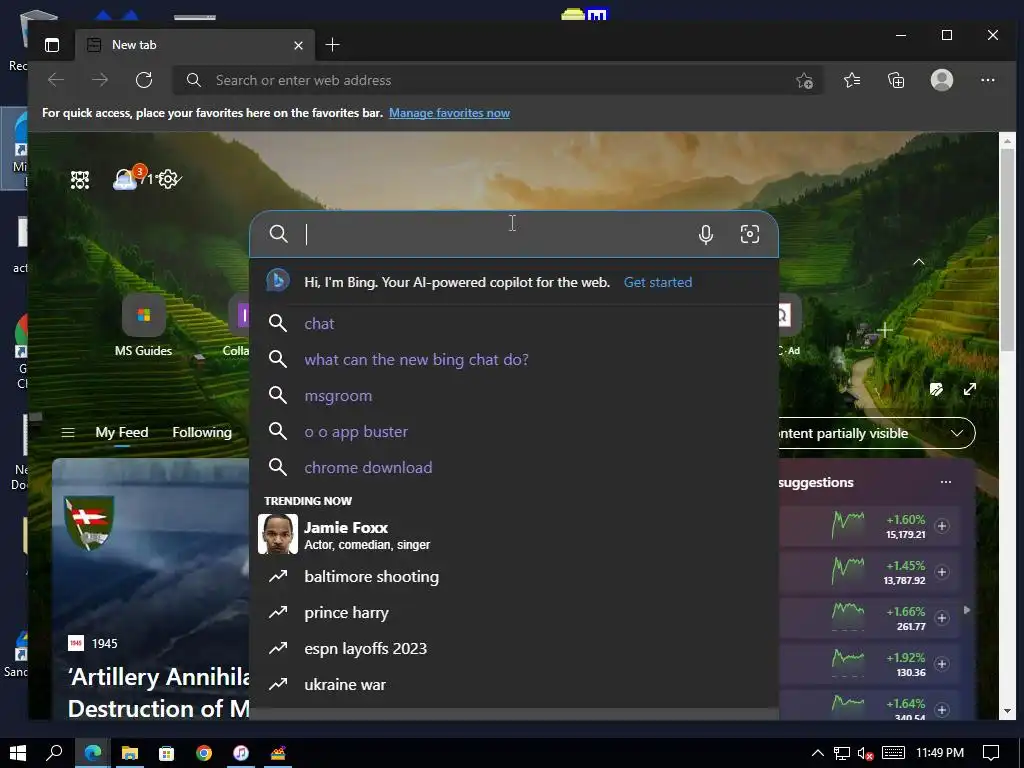The image size is (1024, 768).
Task: Open MS Guides quick link tile
Action: coord(144,325)
